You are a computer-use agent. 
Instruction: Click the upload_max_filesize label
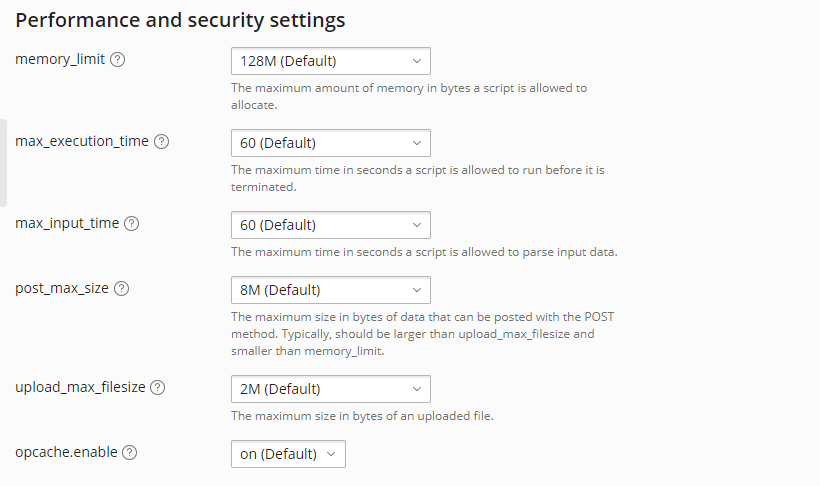point(80,387)
